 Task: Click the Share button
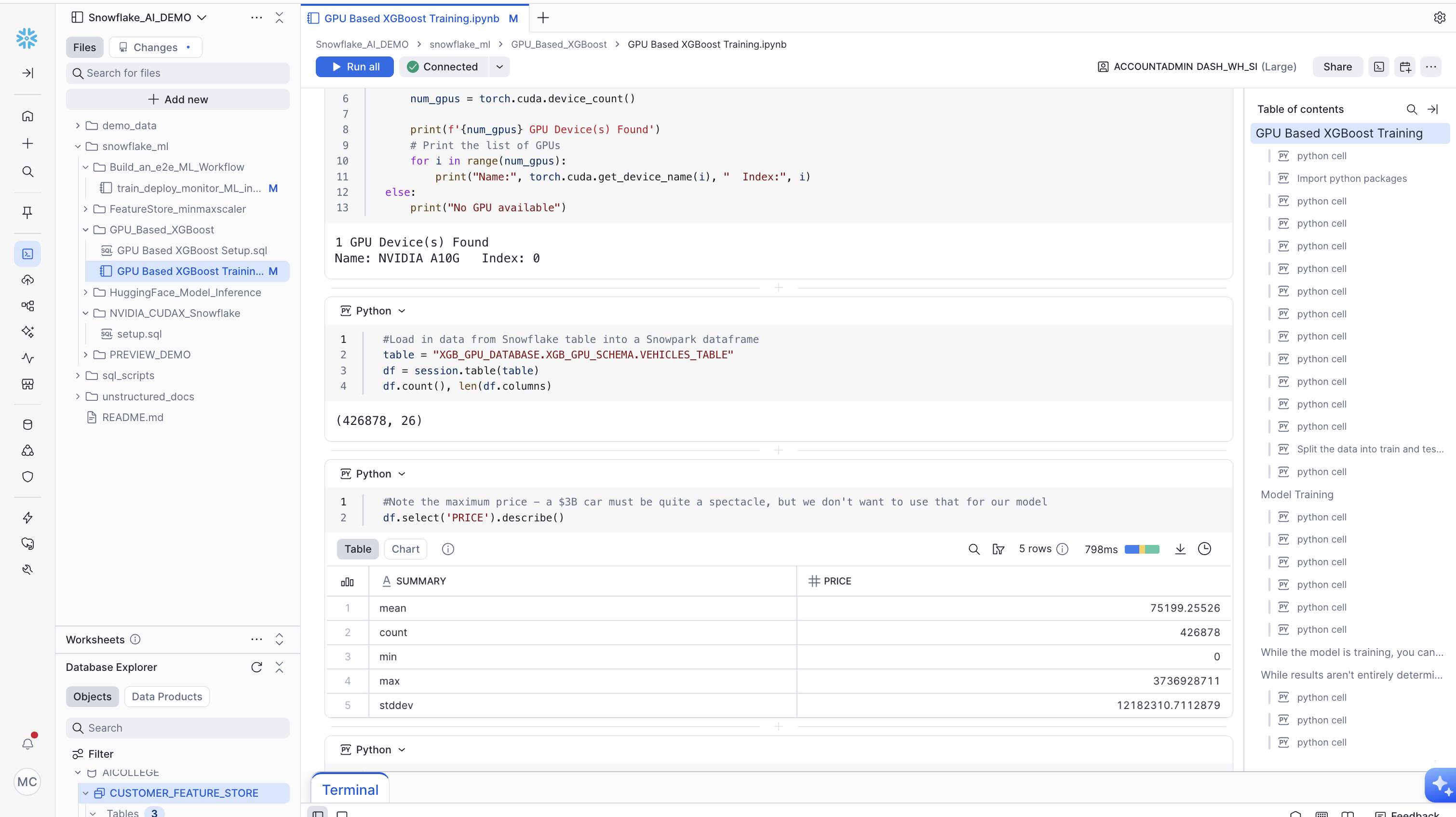click(x=1337, y=67)
